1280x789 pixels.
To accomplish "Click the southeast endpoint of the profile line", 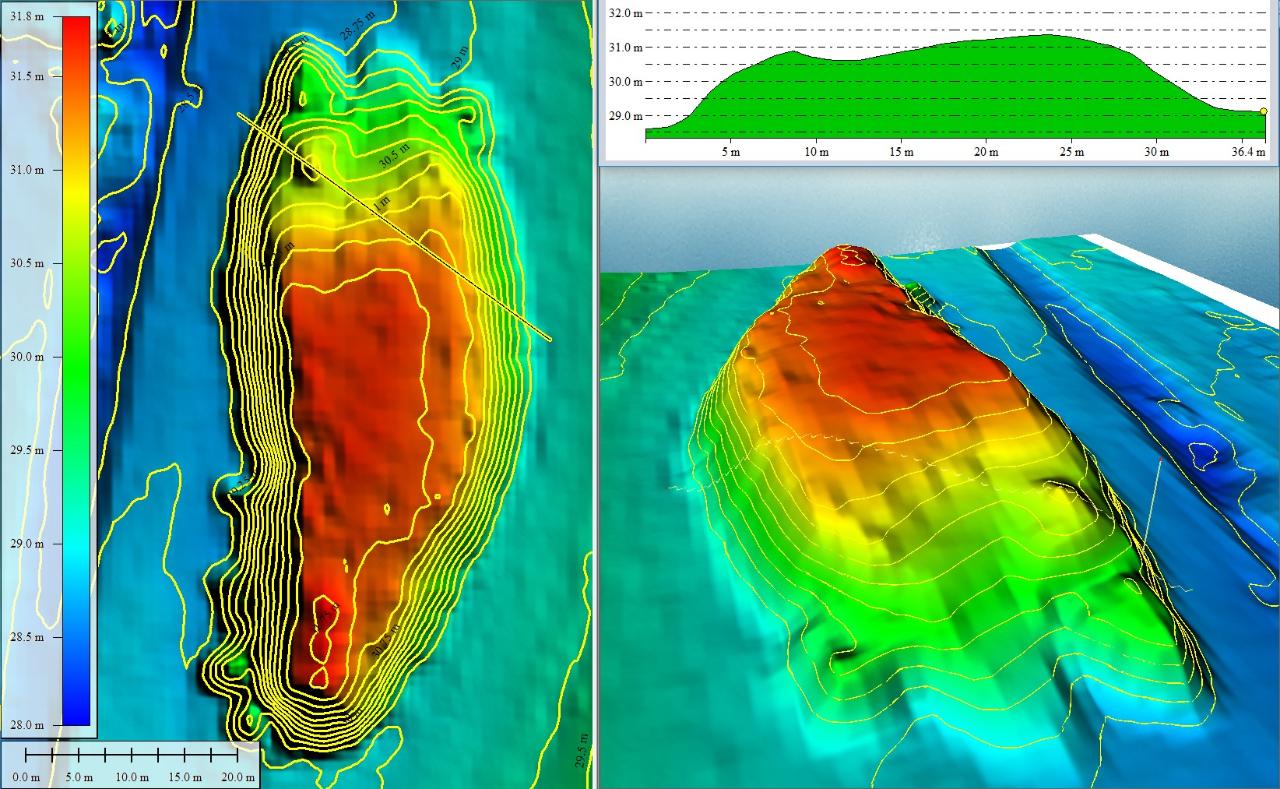I will (550, 339).
